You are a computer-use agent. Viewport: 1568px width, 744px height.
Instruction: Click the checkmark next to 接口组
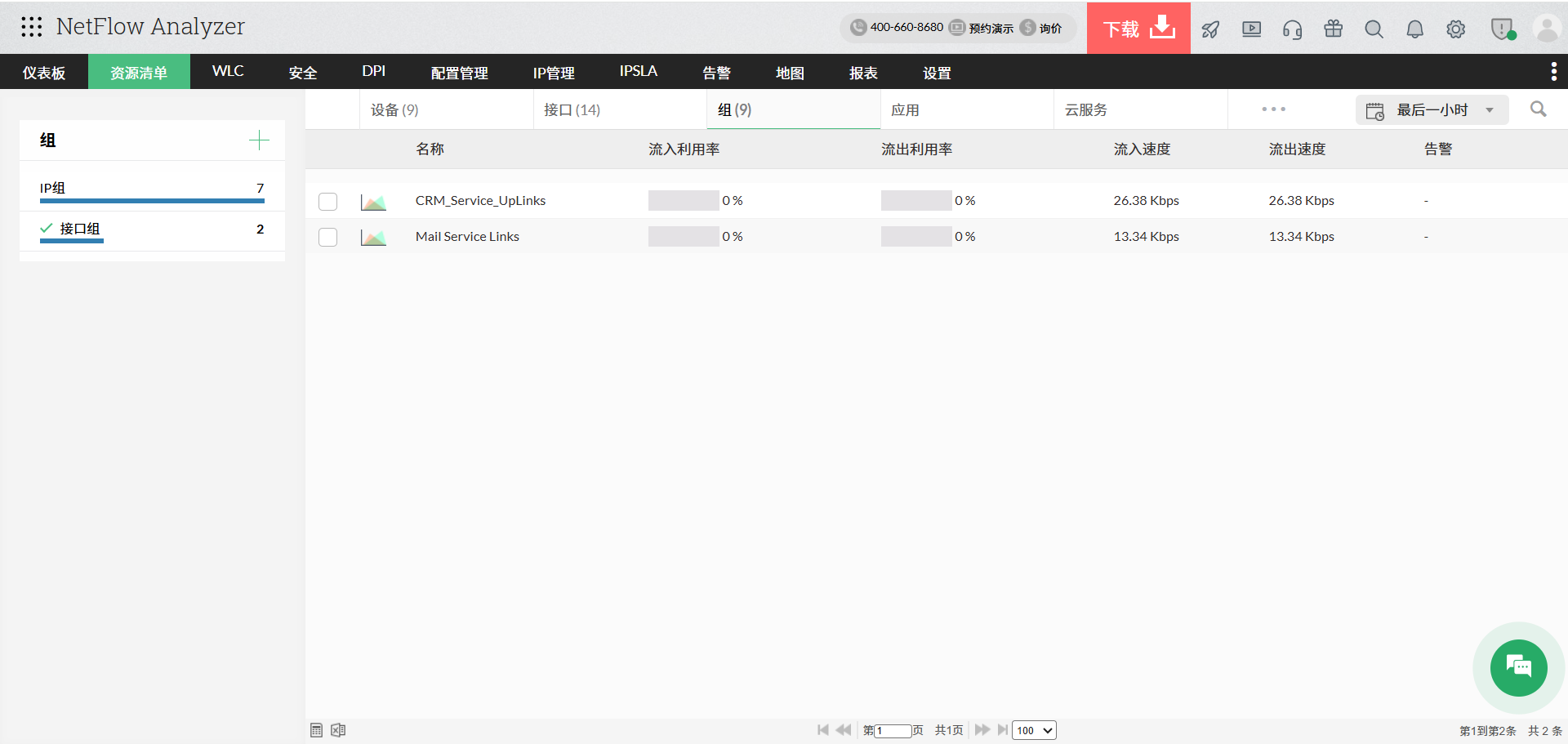tap(45, 229)
